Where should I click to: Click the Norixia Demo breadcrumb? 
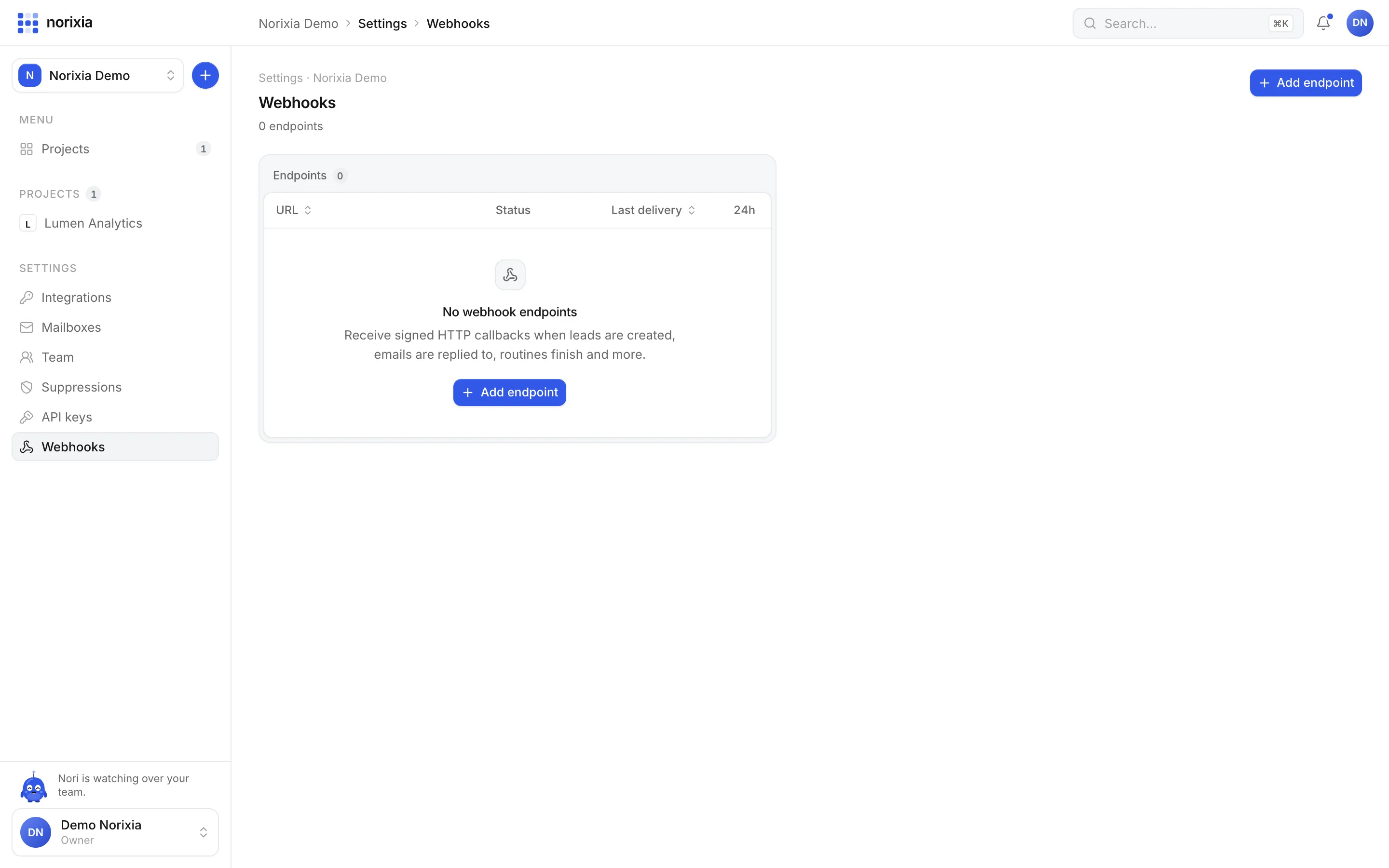(x=298, y=24)
